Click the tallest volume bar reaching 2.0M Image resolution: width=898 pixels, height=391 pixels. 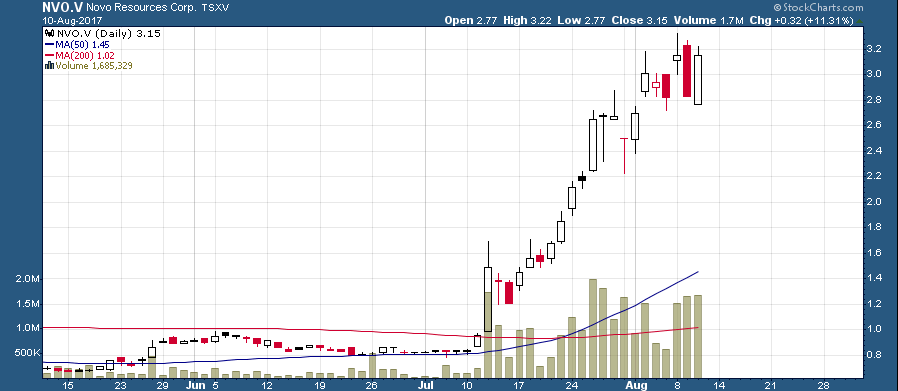[593, 329]
